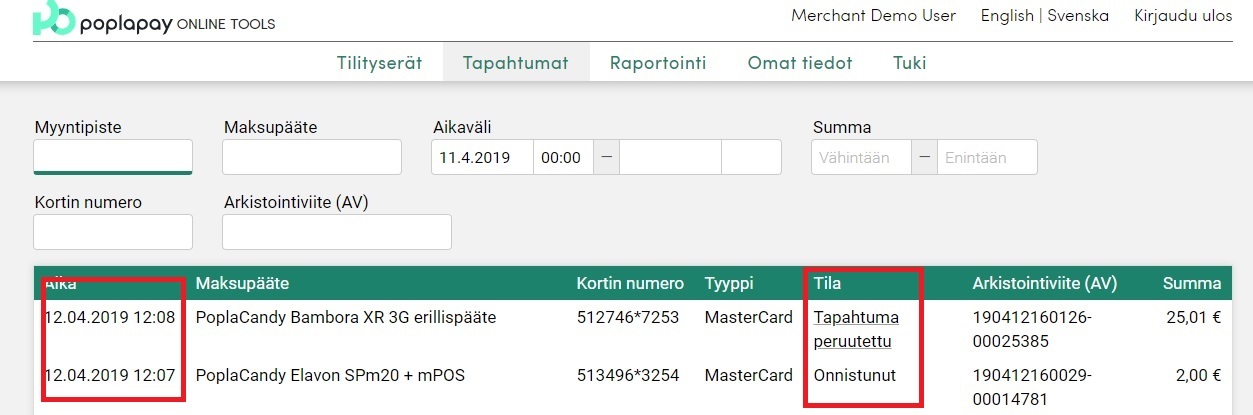Click the Vähintään minimum amount field

tap(861, 157)
